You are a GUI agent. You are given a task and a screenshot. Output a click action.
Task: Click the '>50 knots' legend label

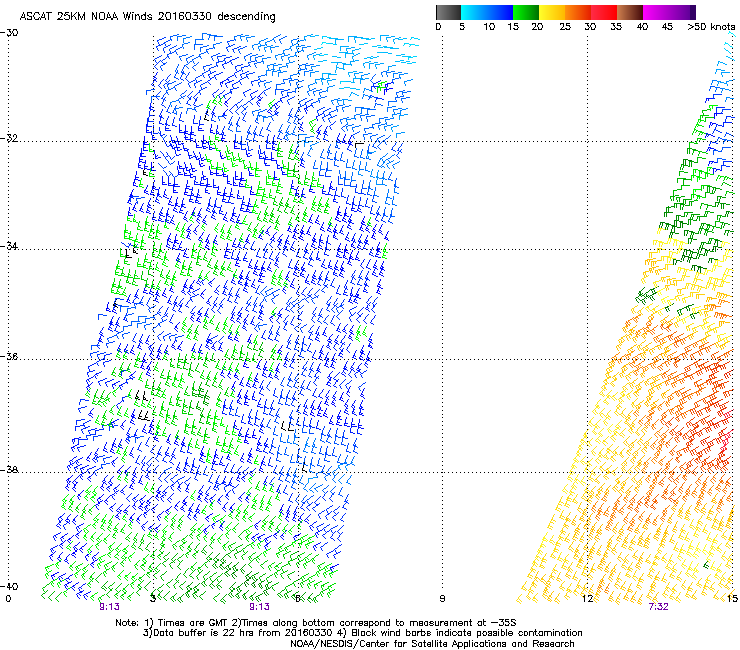pos(711,26)
